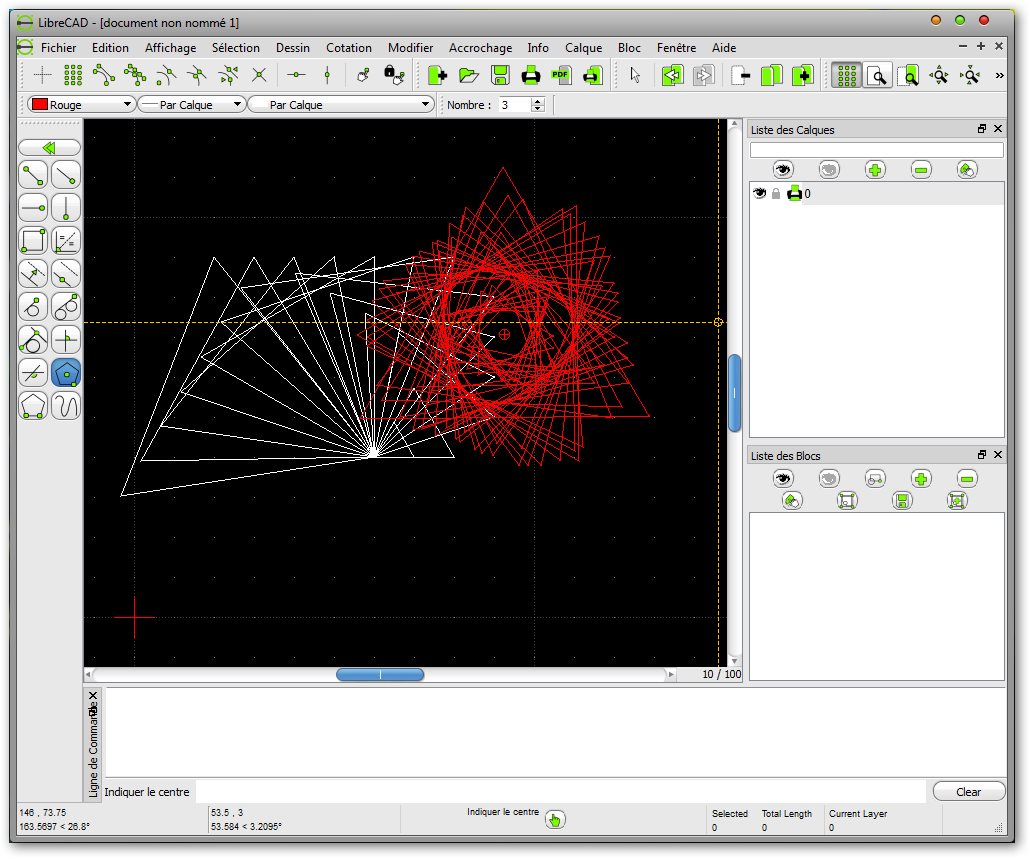Open the Dessin menu
Viewport: 1029px width, 857px height.
(293, 47)
